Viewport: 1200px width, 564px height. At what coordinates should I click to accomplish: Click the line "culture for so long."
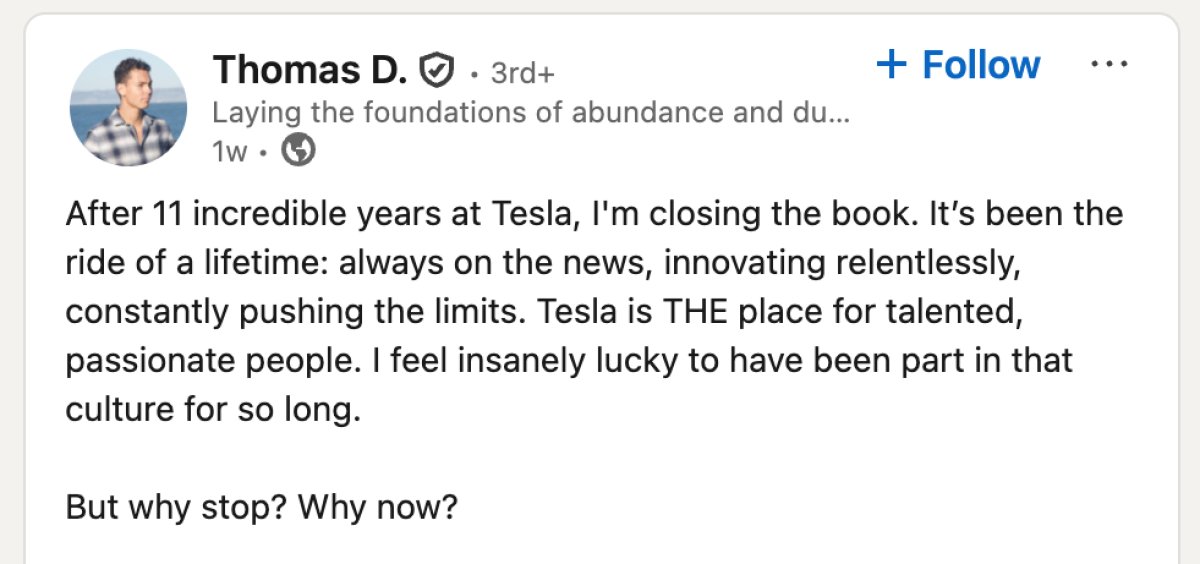pyautogui.click(x=212, y=409)
